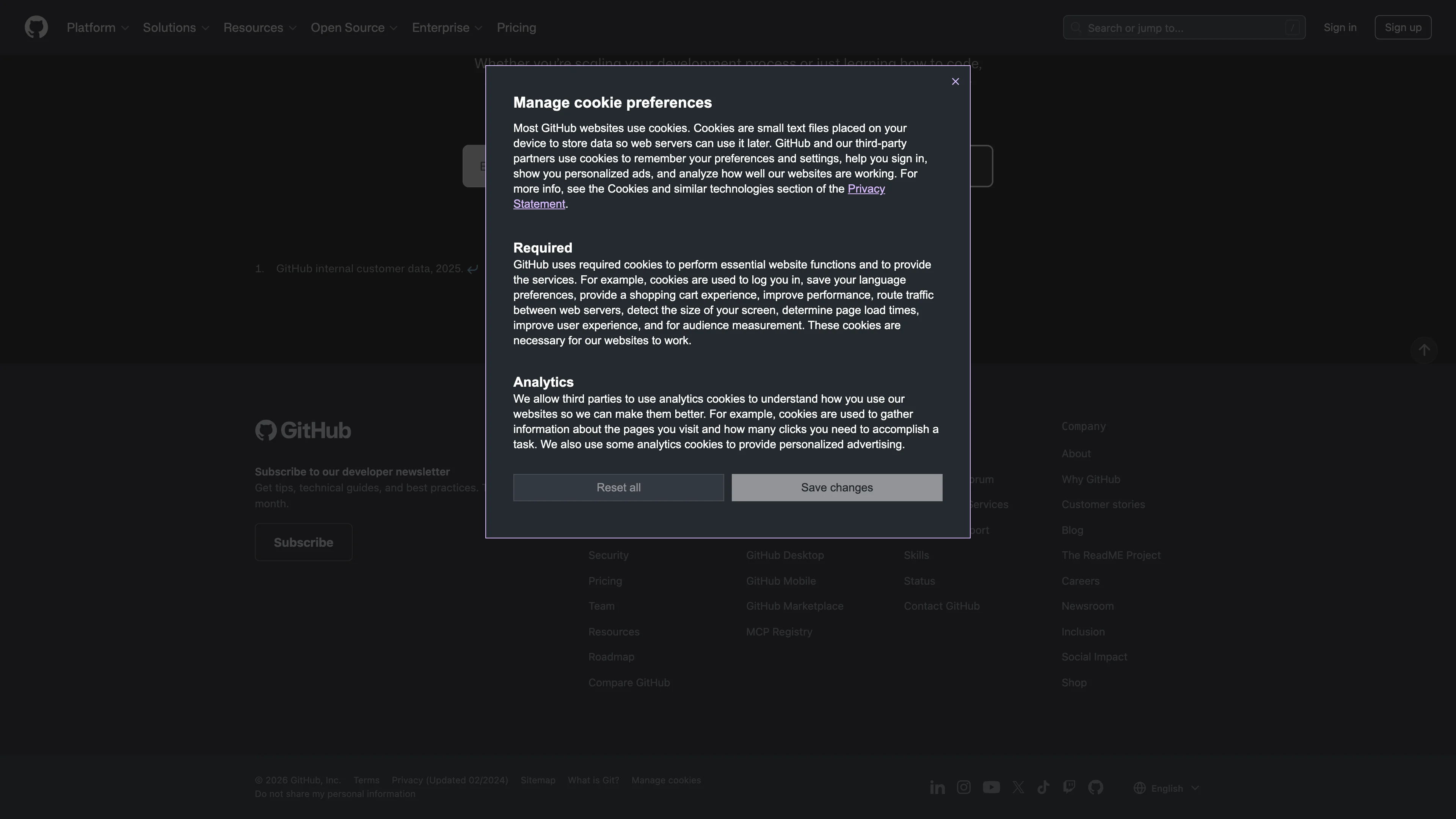Open the Skills footer link
The height and width of the screenshot is (819, 1456).
tap(916, 555)
